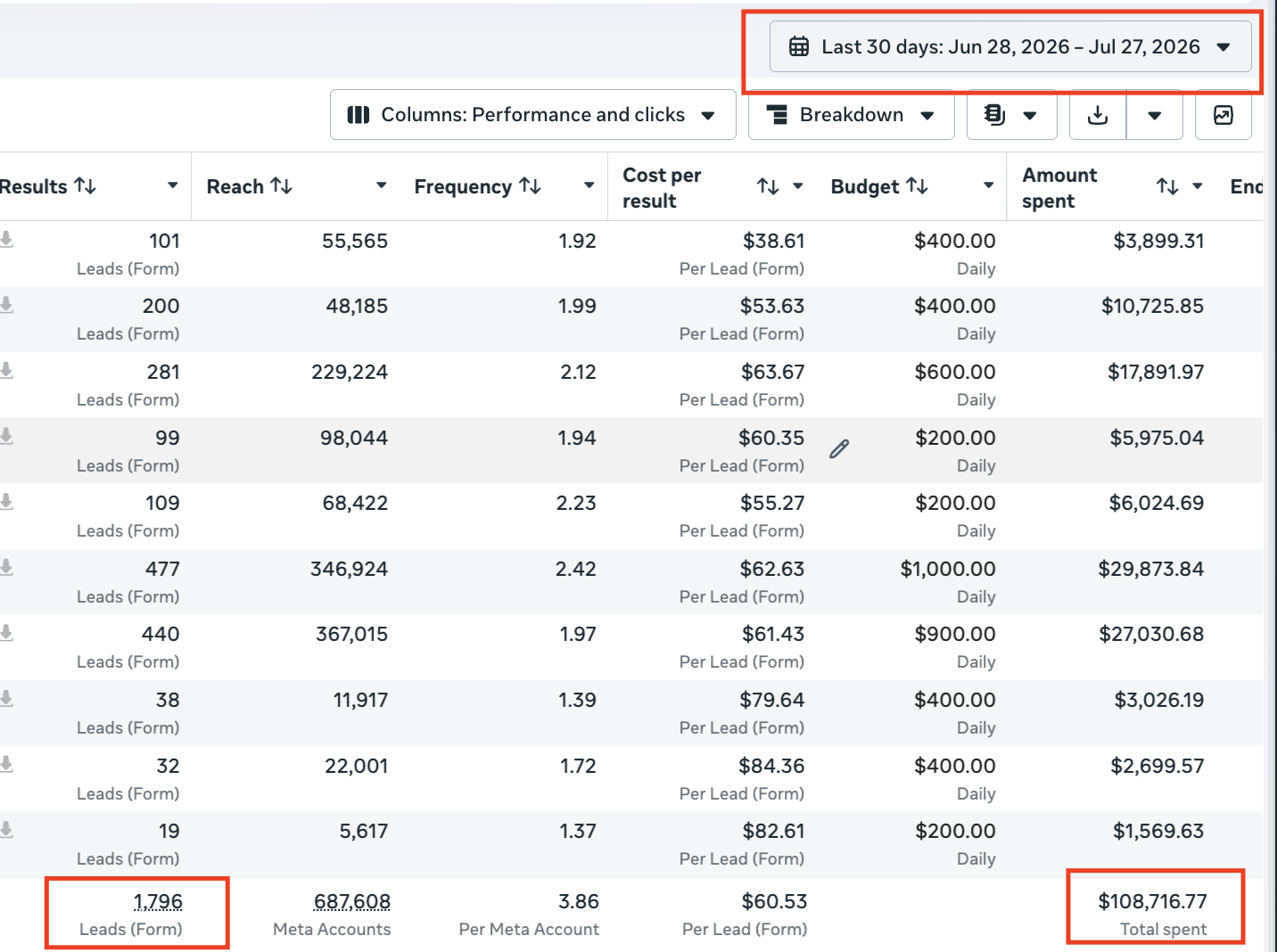Select the $17,891.97 amount spent cell
The image size is (1277, 952).
pos(1156,372)
